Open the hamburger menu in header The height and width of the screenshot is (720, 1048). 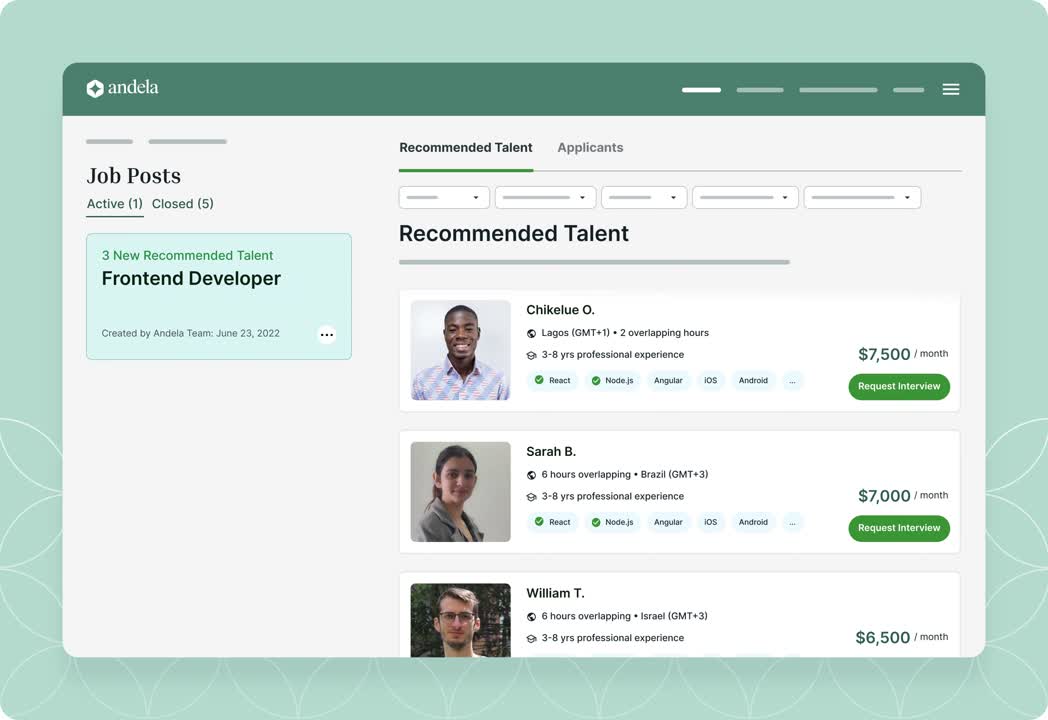click(951, 89)
